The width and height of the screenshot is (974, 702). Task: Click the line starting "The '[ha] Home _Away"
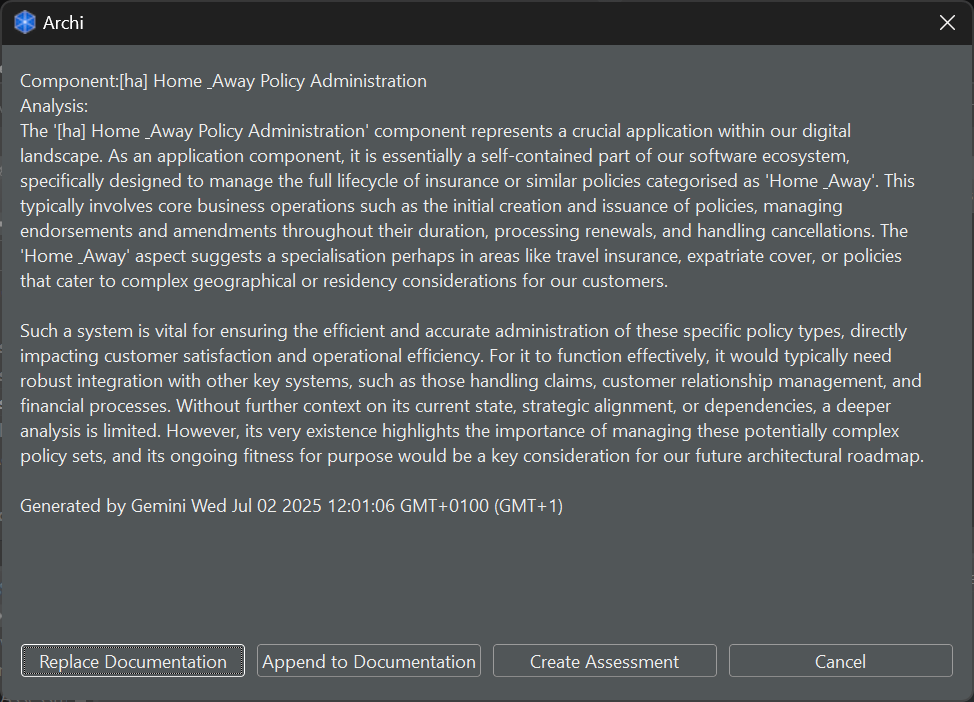(x=435, y=131)
